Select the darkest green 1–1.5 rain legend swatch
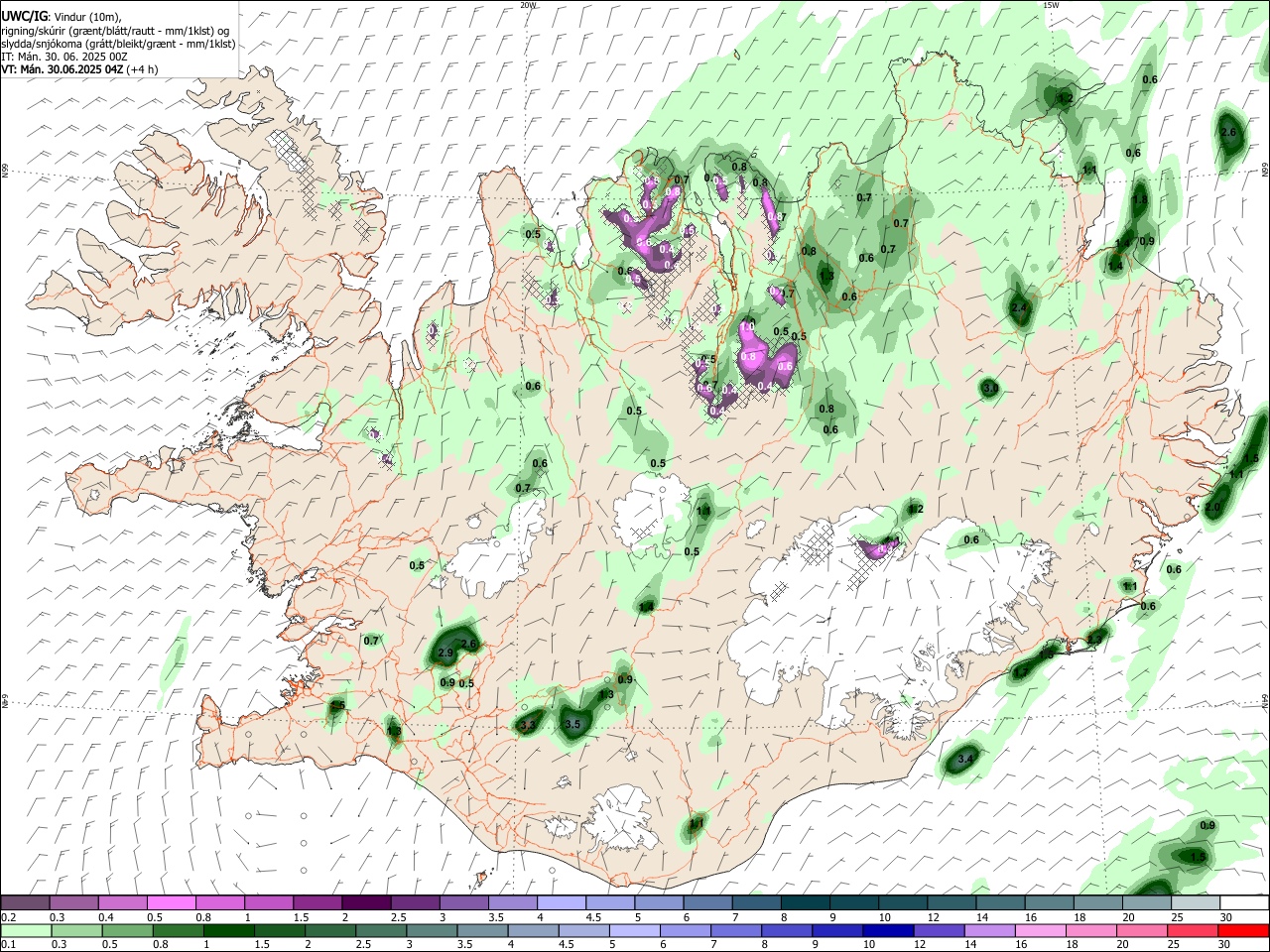Screen dimensions: 1270x952 point(227,931)
